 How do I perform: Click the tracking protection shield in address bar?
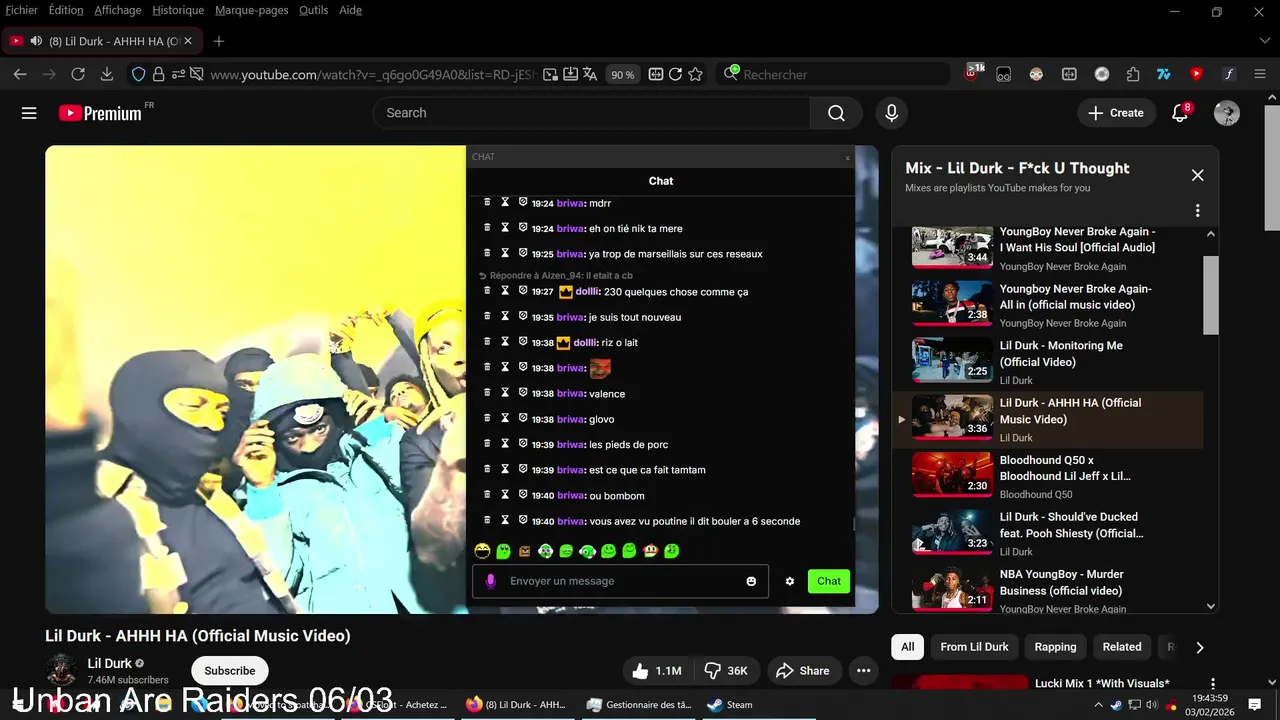(139, 74)
